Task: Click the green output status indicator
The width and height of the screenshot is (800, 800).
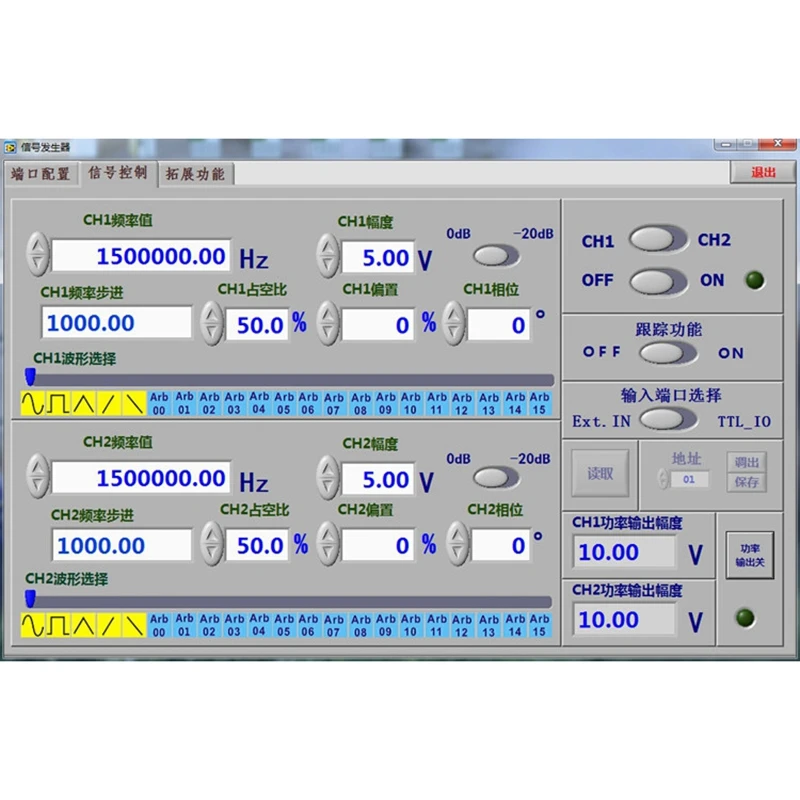Action: coord(755,280)
